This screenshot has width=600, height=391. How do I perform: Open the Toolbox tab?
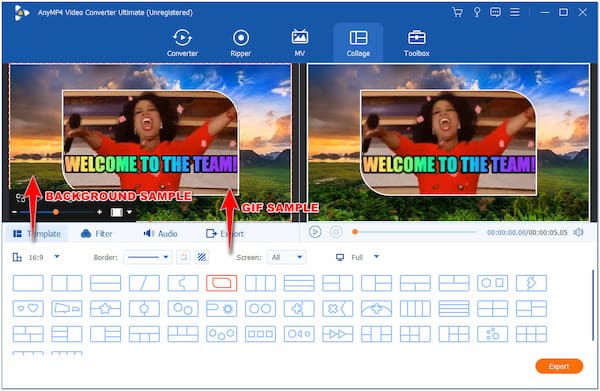(x=417, y=43)
